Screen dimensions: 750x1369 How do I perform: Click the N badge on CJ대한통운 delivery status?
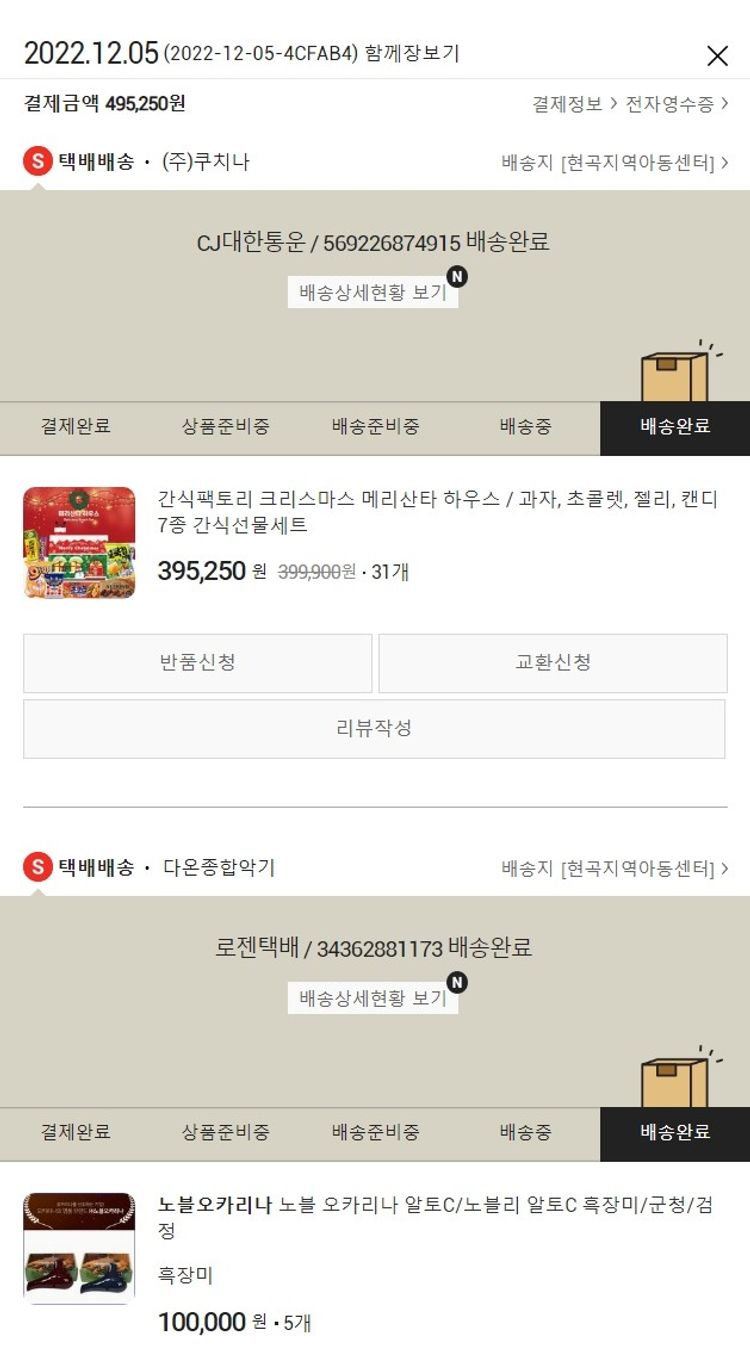pos(457,277)
